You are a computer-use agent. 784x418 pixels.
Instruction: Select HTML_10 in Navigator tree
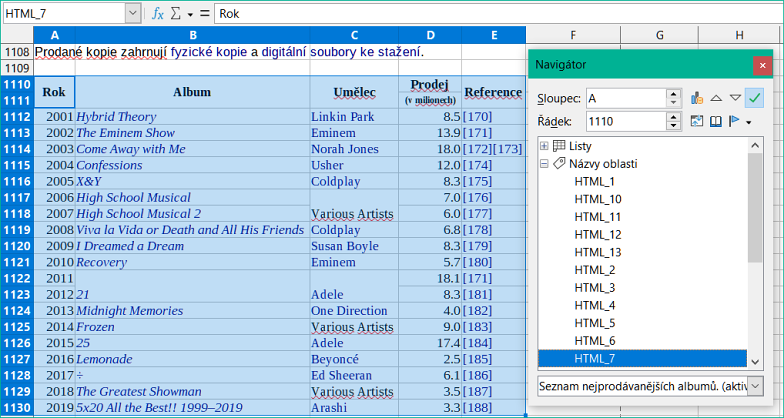(x=598, y=200)
